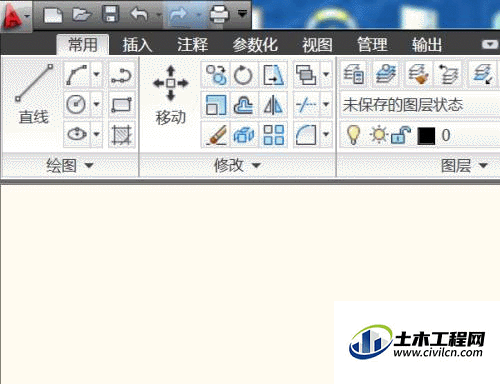
Task: Open an existing drawing file
Action: tap(82, 15)
